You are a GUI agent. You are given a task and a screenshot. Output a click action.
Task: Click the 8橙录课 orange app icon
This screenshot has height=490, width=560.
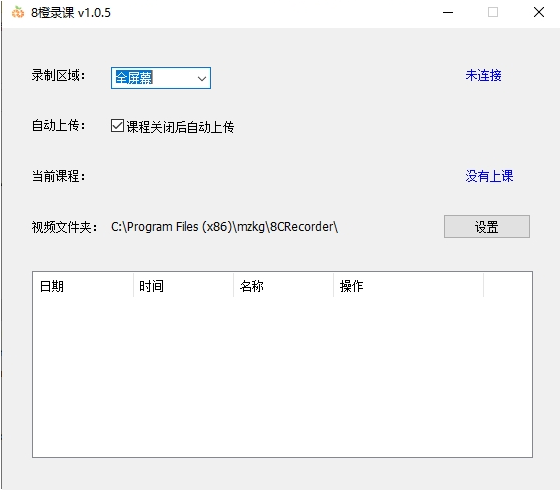coord(18,12)
